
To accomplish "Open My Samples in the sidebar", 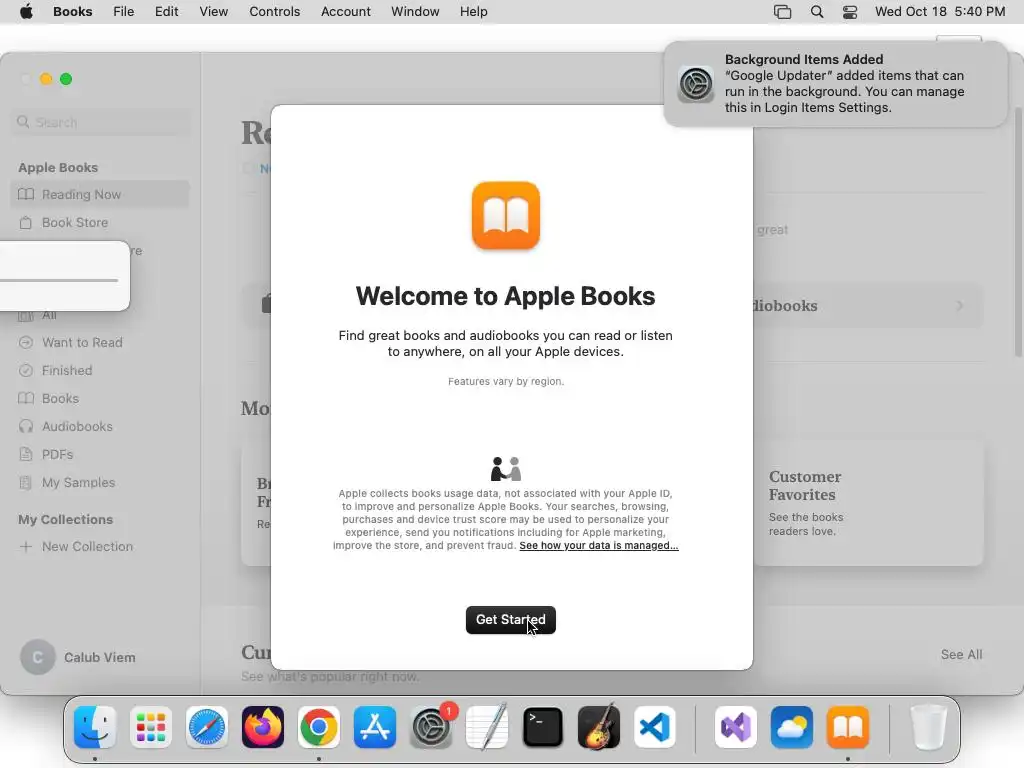I will [x=78, y=483].
